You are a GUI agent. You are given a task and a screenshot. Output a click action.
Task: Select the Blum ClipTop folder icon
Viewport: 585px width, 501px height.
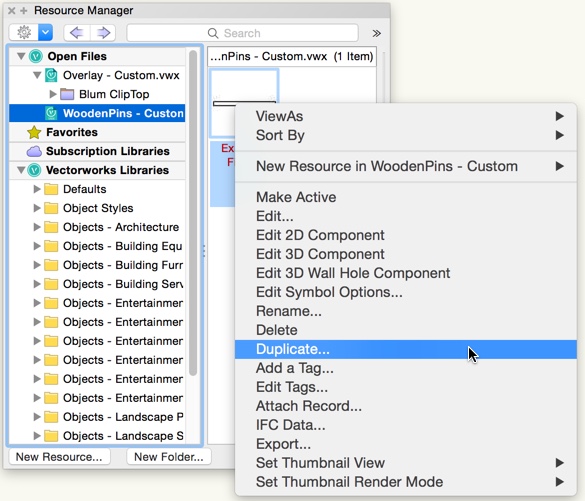[67, 94]
